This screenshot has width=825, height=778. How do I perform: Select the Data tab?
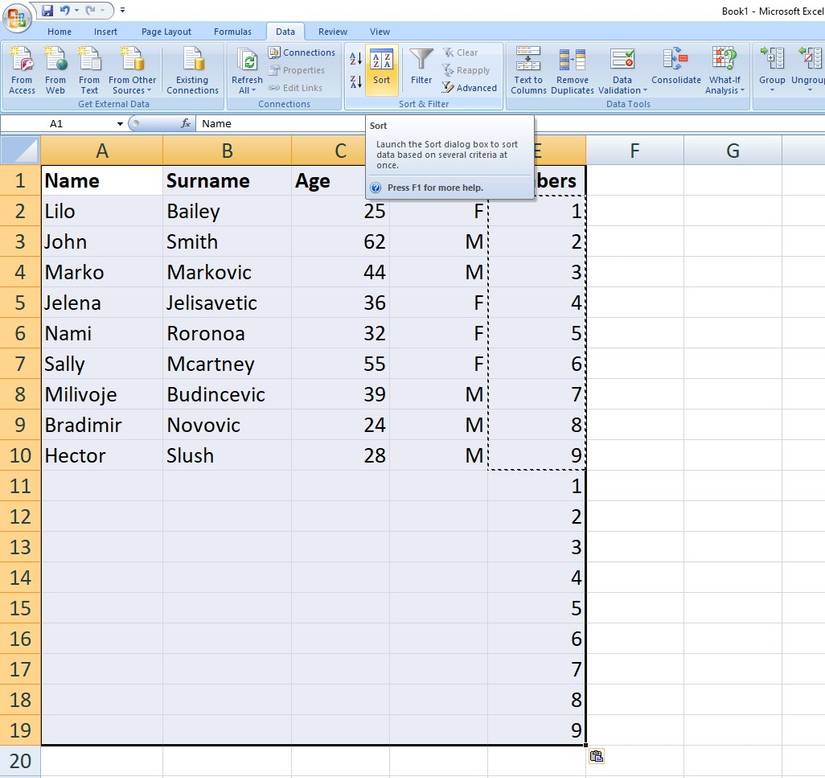point(285,32)
